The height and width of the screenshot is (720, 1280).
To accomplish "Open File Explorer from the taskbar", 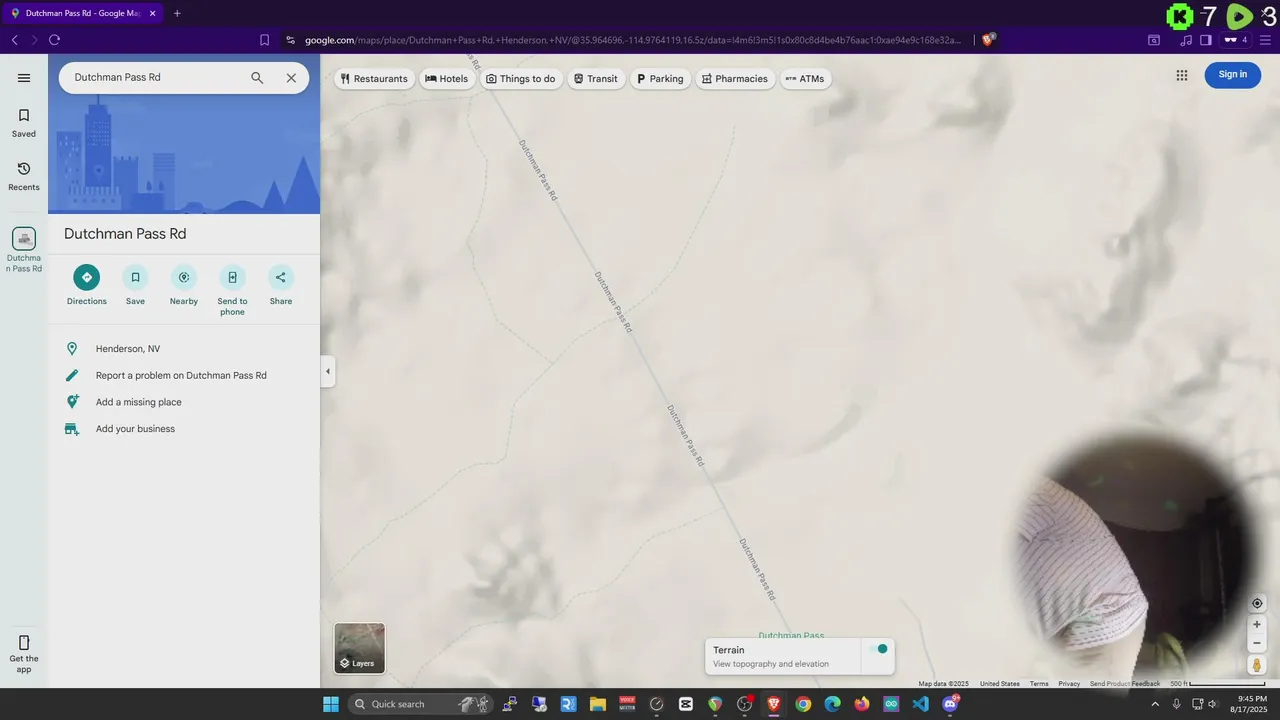I will click(x=597, y=704).
